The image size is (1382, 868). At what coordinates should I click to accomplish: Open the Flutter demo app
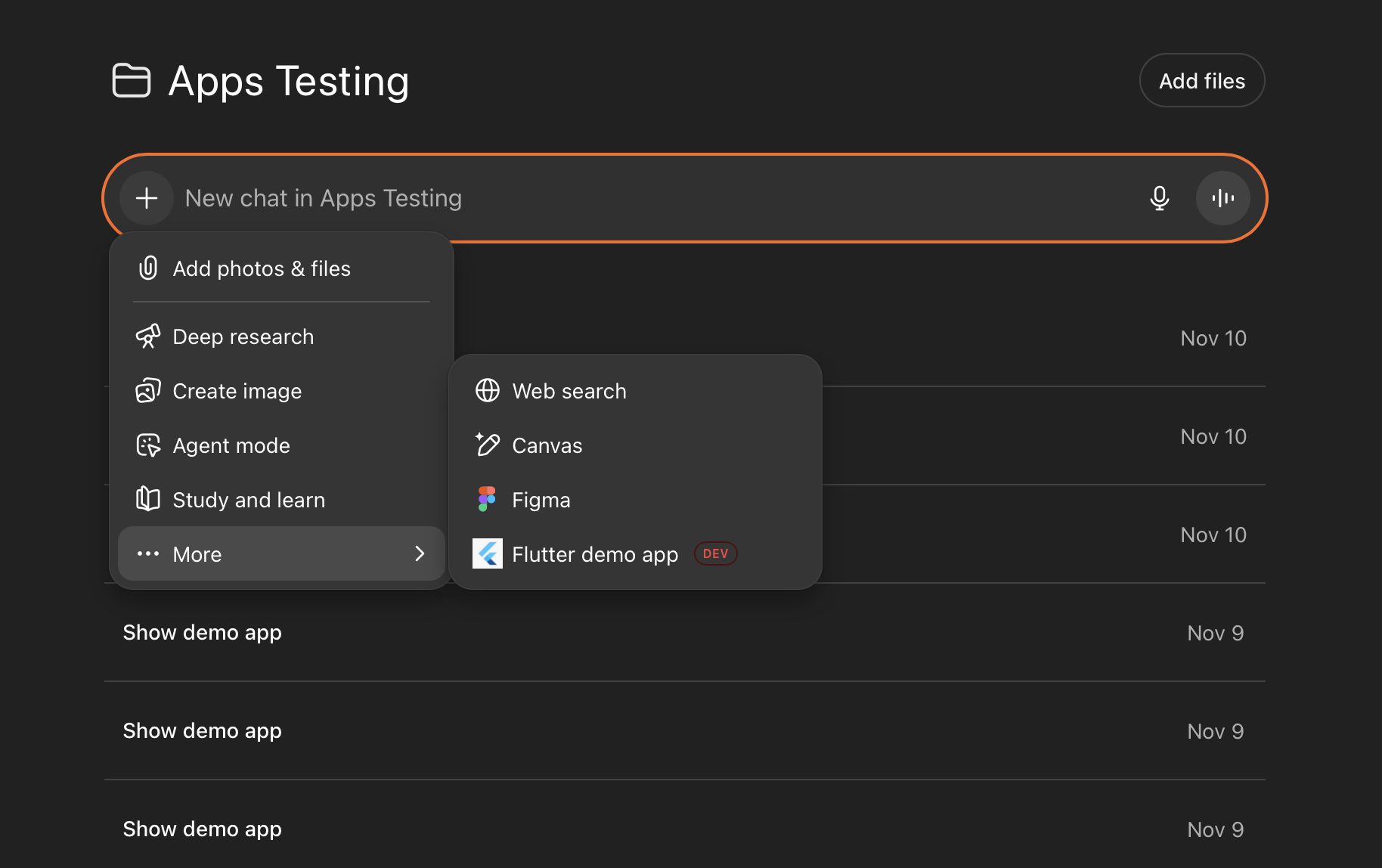pos(595,553)
